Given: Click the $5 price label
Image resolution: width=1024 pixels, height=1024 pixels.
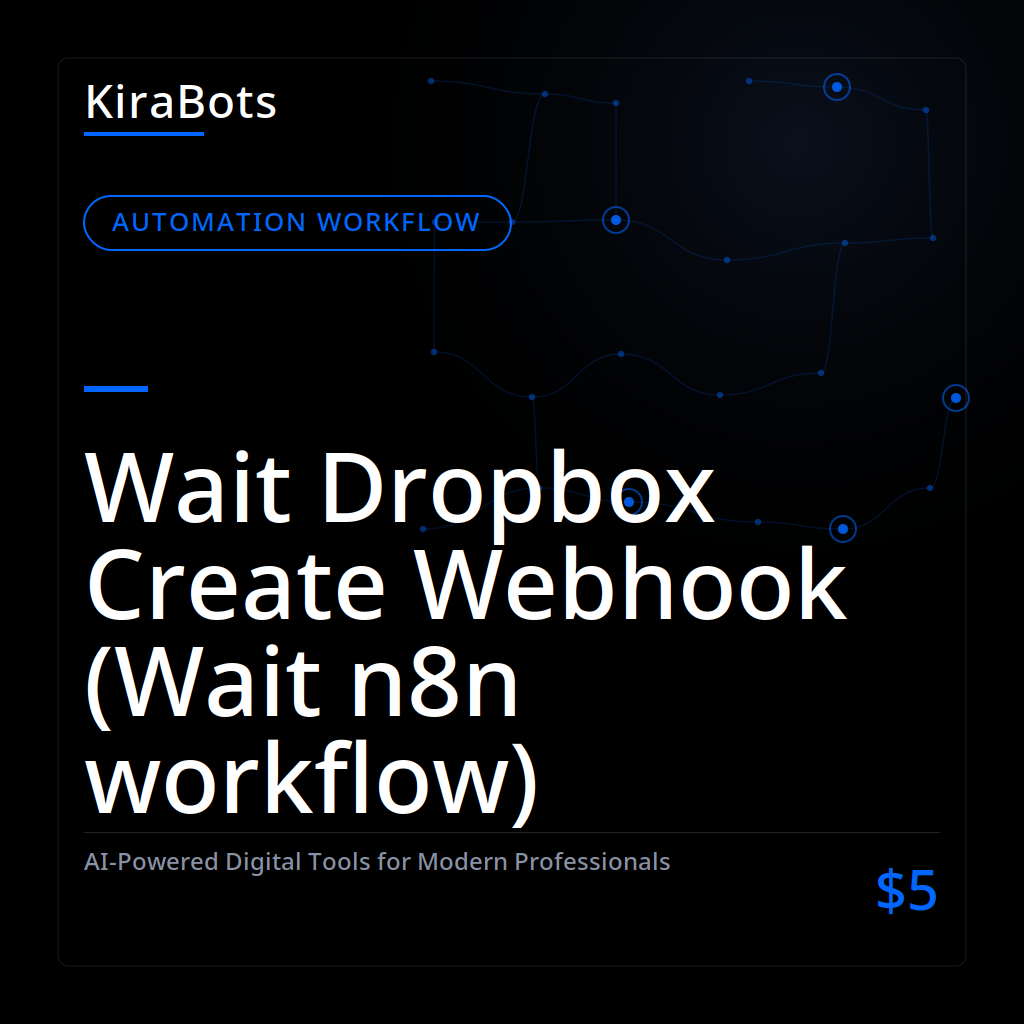Looking at the screenshot, I should [906, 889].
